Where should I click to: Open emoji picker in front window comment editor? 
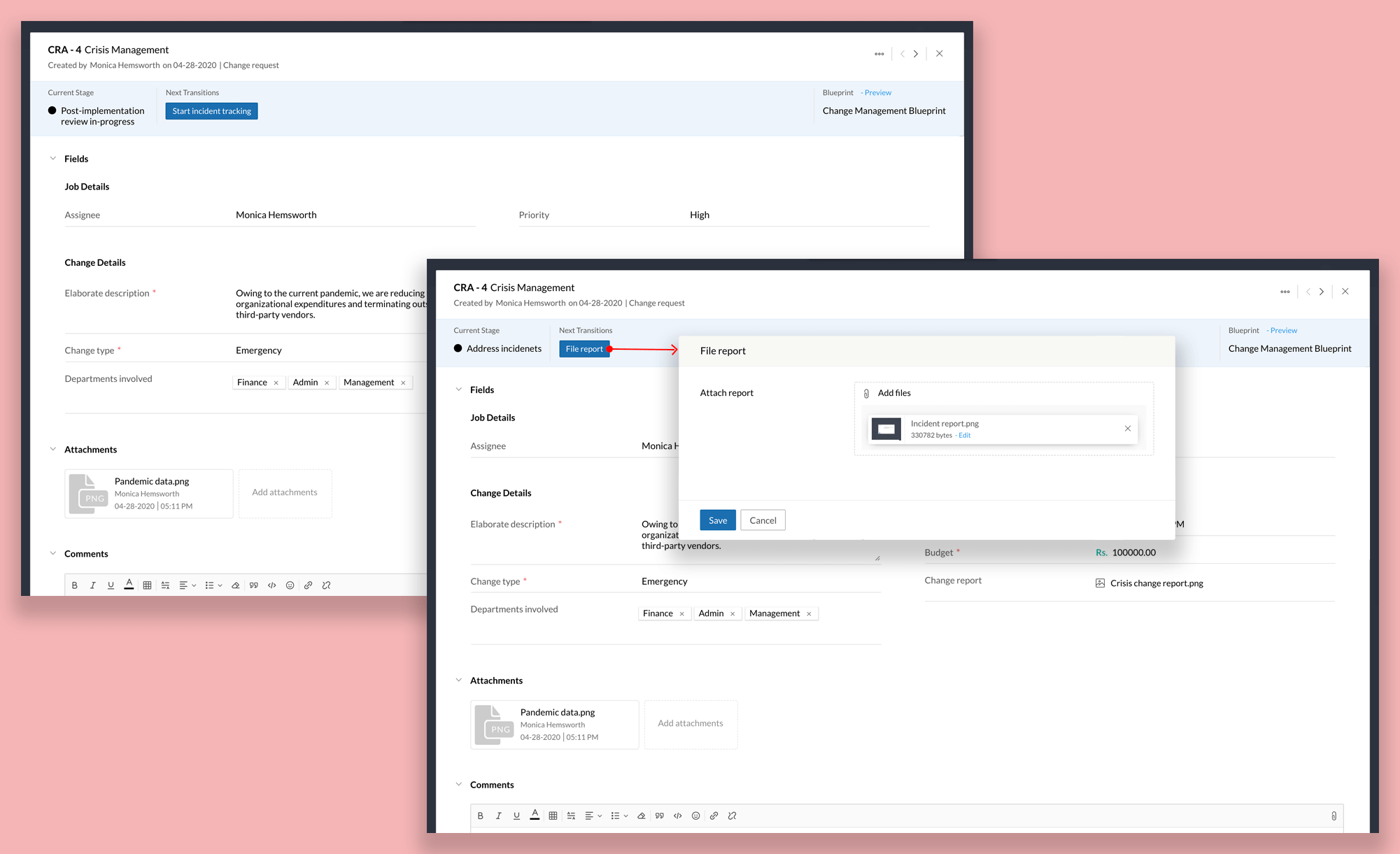tap(695, 816)
